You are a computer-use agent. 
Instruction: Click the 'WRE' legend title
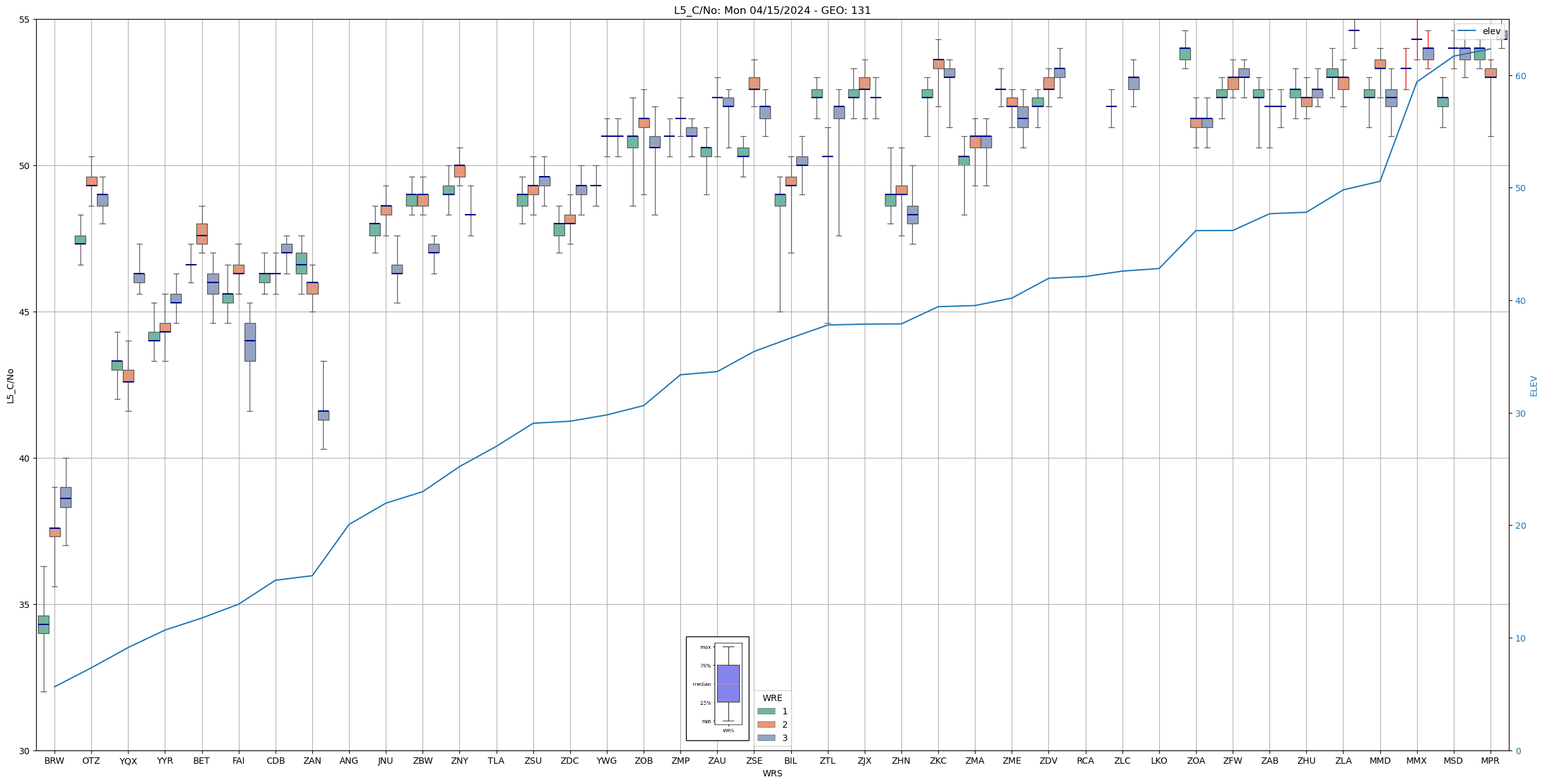pos(772,698)
